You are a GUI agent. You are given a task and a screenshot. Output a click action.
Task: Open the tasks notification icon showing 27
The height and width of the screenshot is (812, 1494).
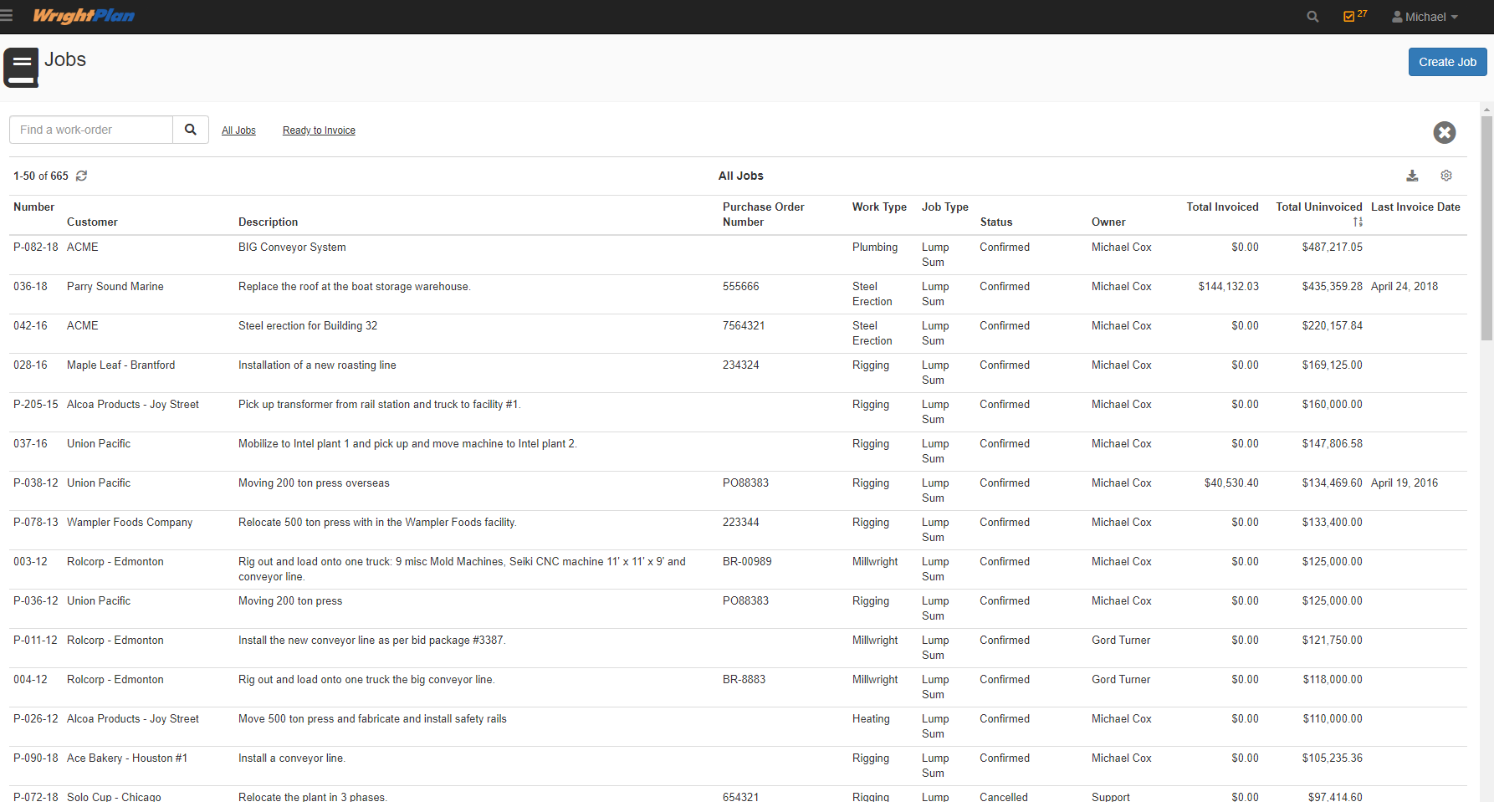click(x=1349, y=16)
